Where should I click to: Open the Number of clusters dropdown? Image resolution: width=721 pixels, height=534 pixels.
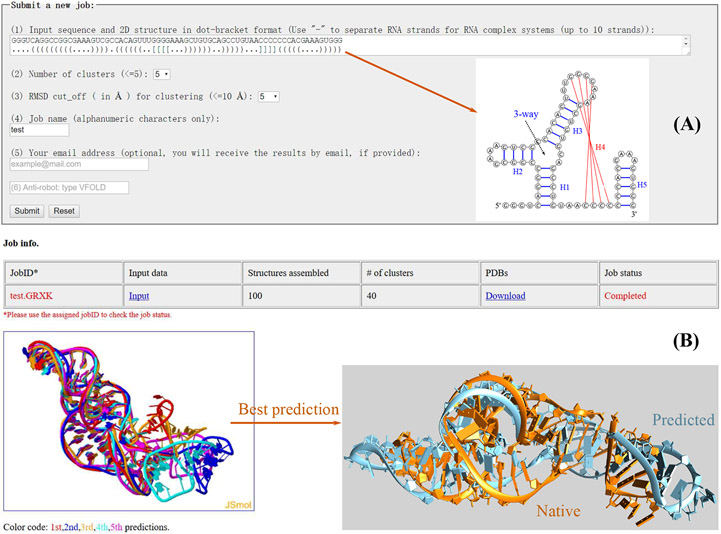pos(161,74)
